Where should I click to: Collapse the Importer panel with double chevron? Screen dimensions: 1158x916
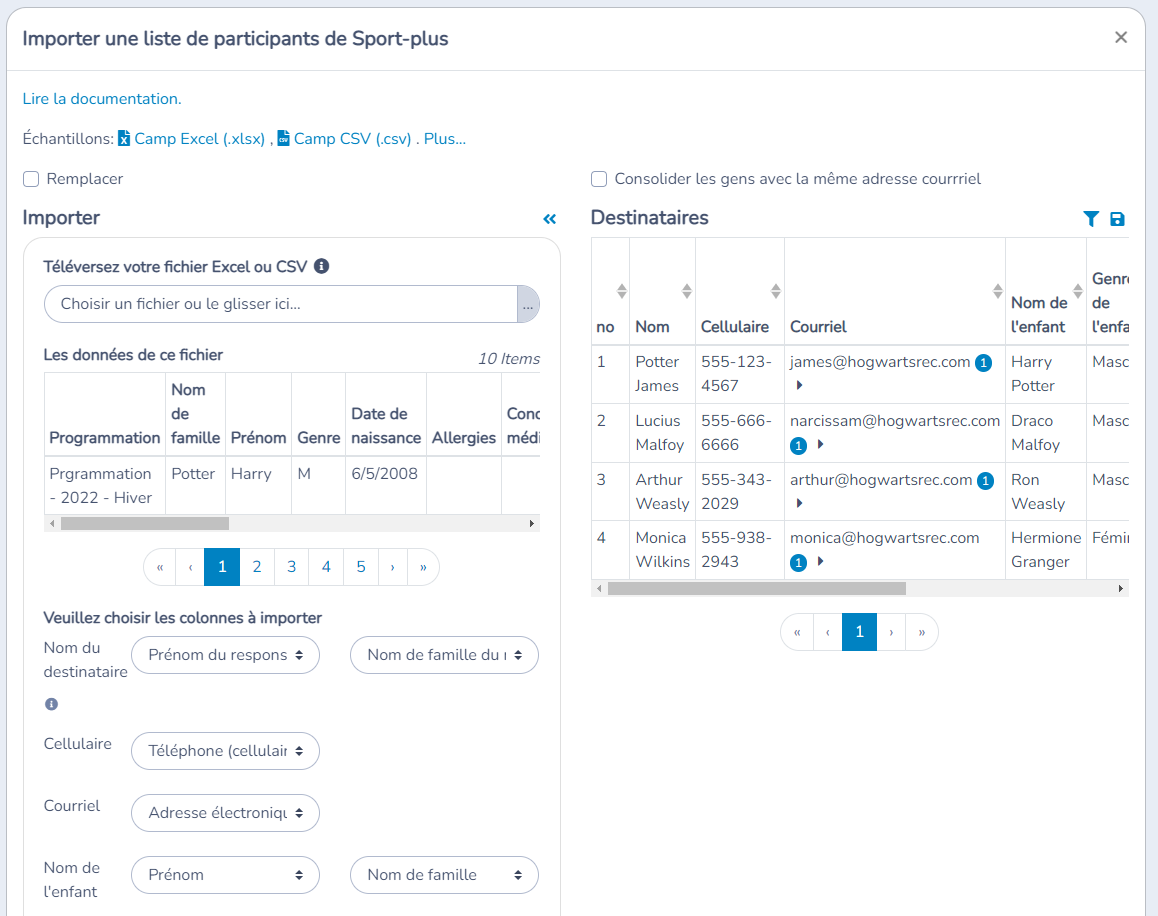(549, 219)
